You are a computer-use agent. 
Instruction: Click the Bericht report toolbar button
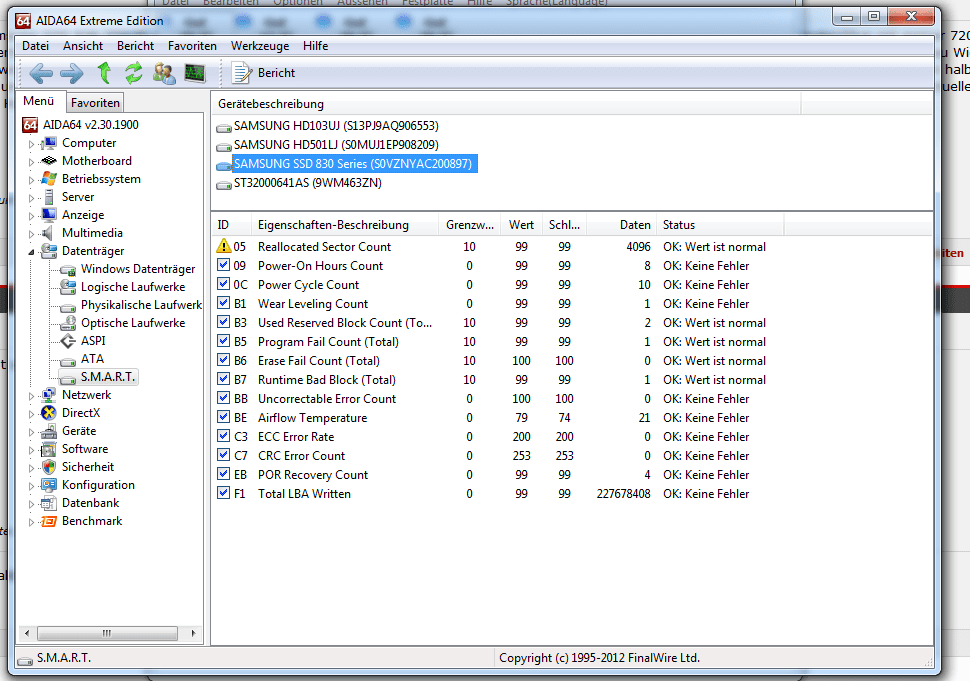tap(264, 73)
